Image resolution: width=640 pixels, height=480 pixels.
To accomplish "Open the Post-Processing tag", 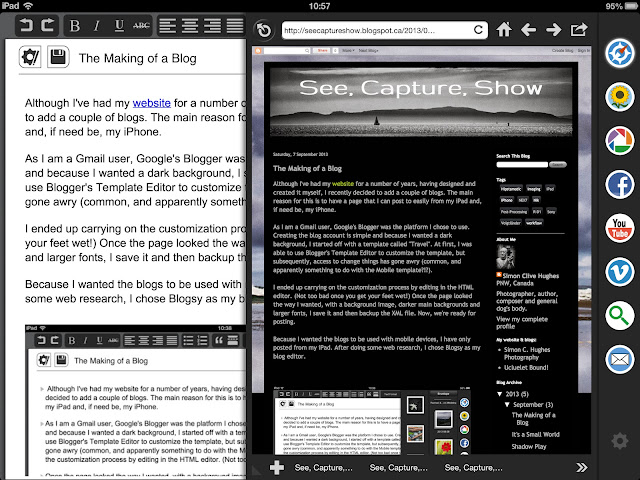I will [514, 211].
